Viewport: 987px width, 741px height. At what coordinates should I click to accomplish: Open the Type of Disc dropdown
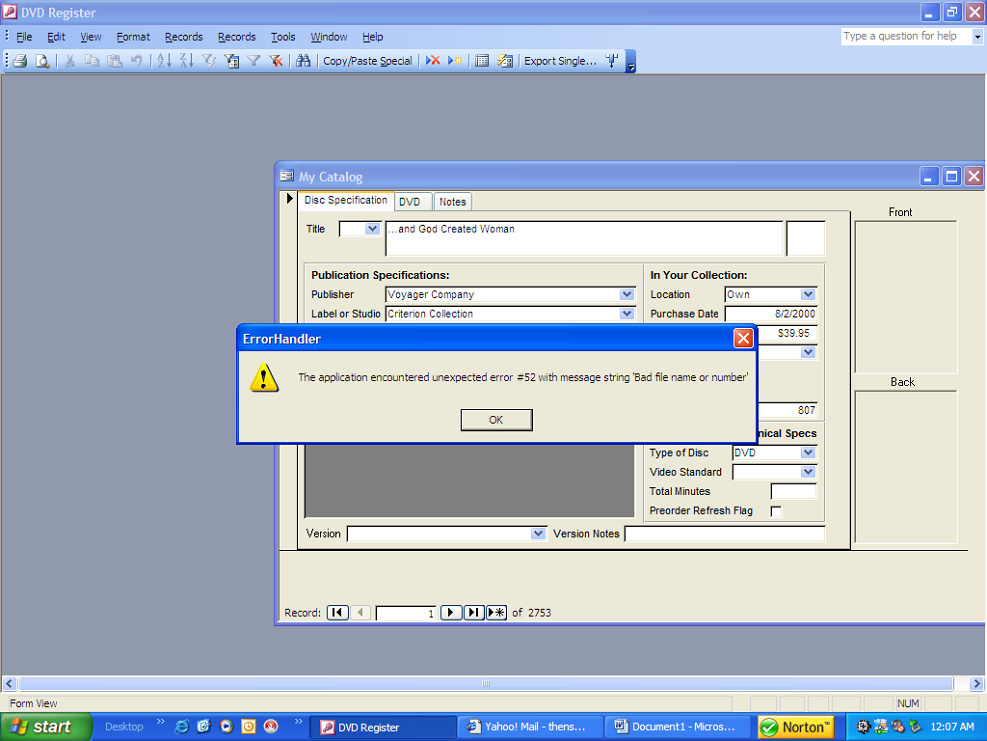808,453
